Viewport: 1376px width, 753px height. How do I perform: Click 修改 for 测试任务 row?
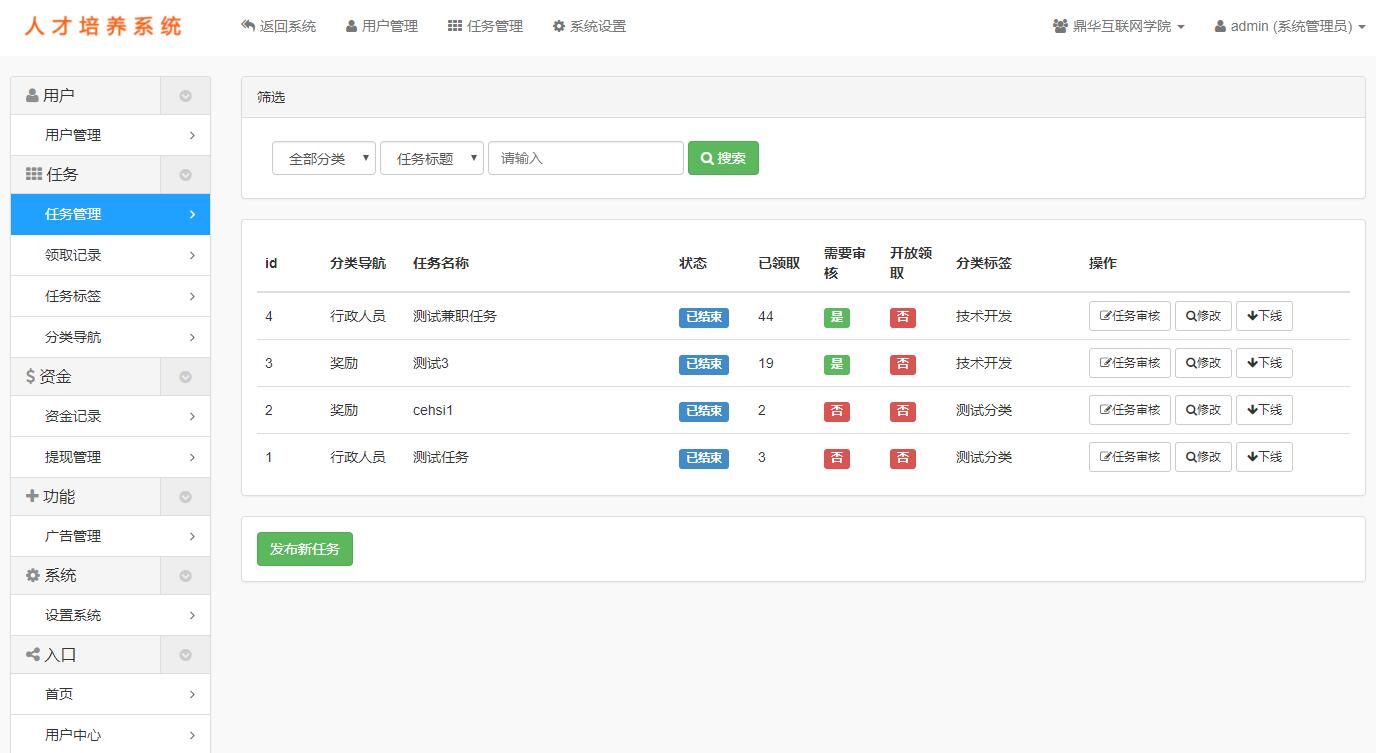click(1203, 457)
